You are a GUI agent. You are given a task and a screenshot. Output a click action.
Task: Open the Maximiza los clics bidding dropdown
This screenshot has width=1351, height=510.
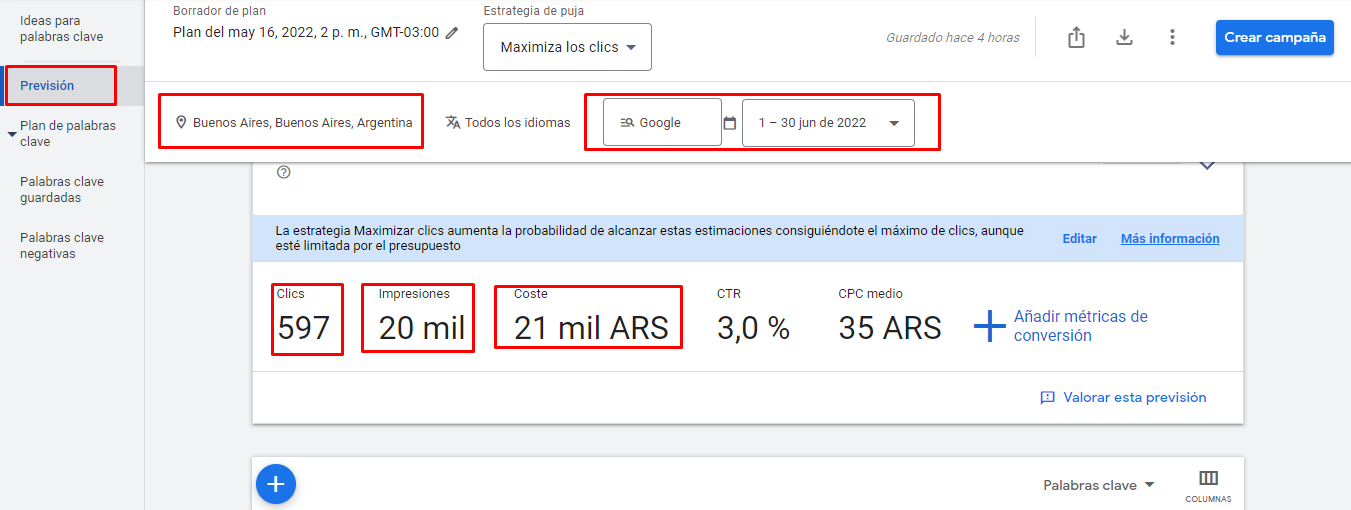pyautogui.click(x=567, y=48)
